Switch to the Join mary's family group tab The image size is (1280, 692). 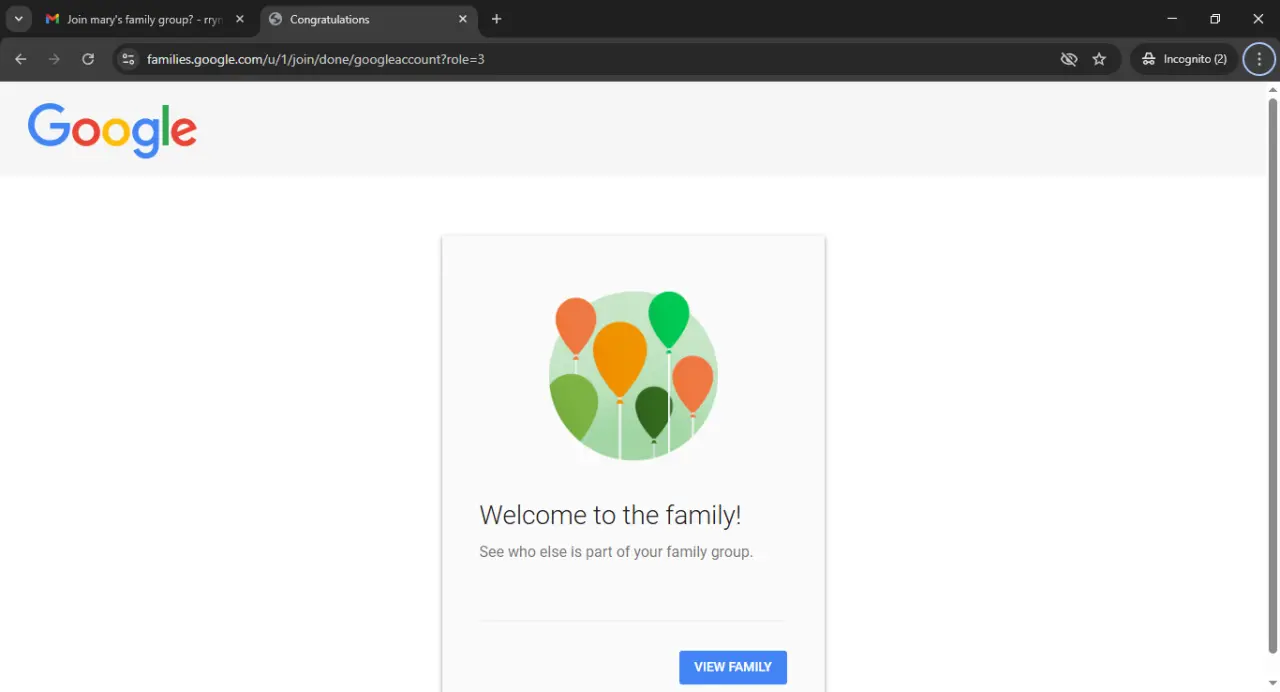tap(145, 19)
